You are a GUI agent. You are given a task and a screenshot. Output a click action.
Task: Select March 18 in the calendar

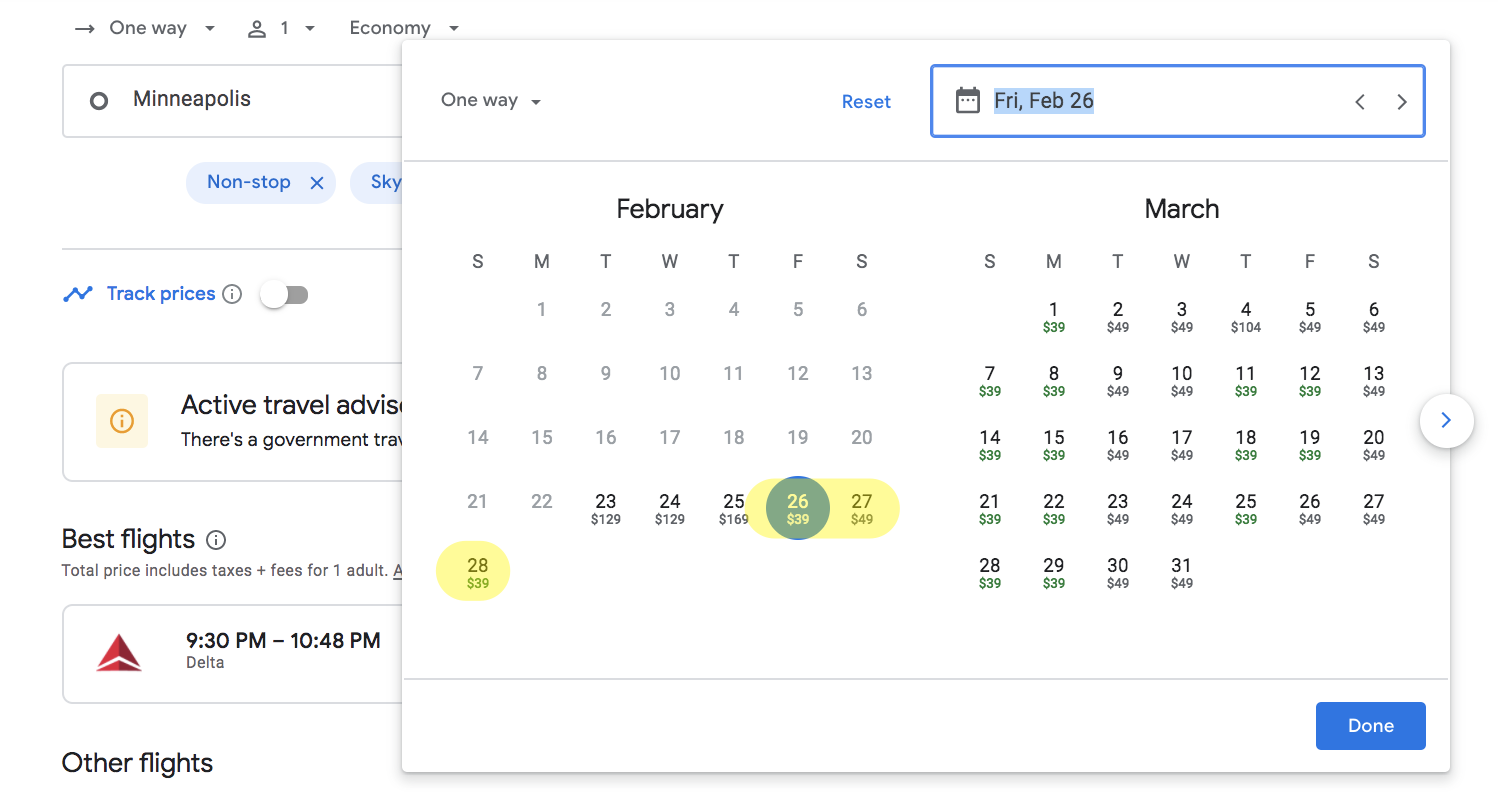coord(1246,444)
